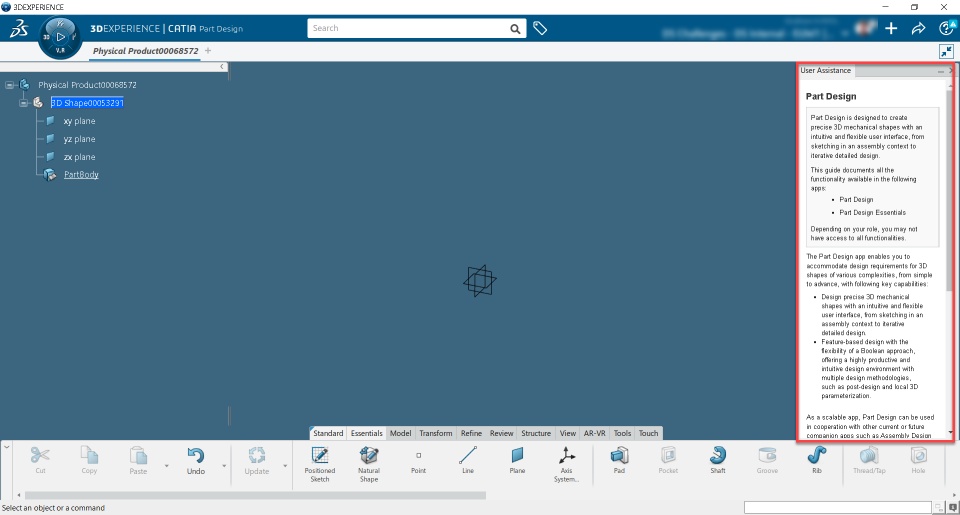Select the Groove tool

[767, 455]
